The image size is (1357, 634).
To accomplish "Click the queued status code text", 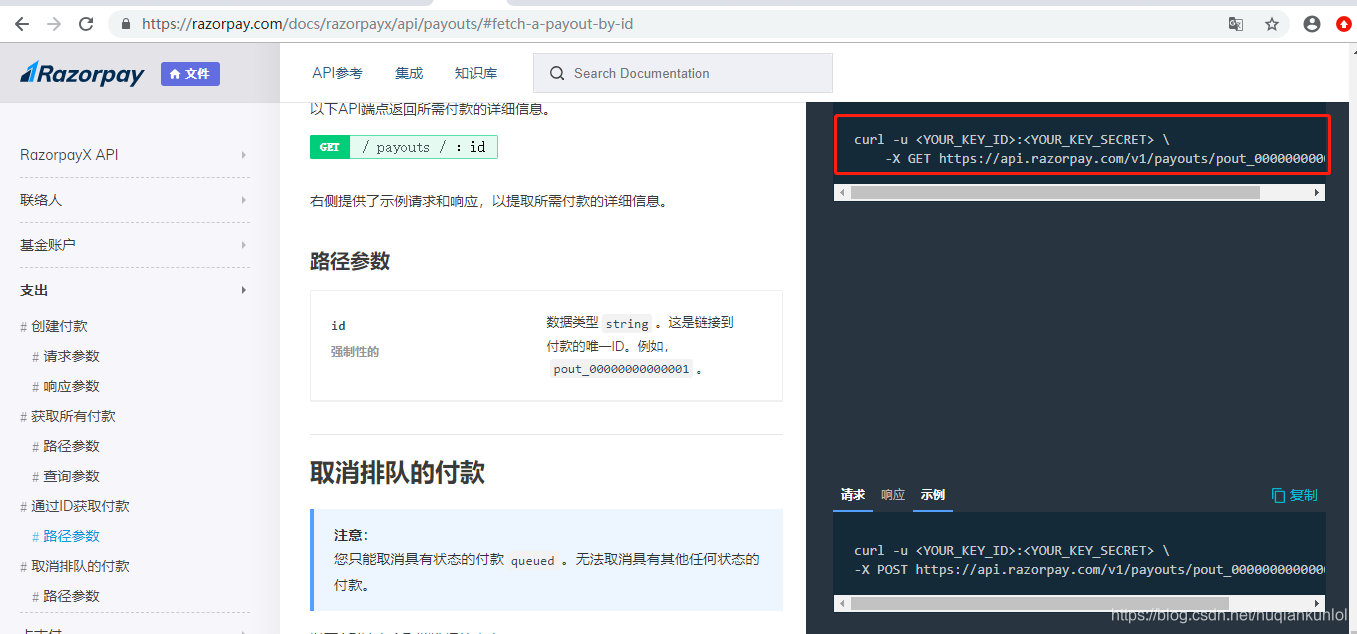I will pos(532,561).
